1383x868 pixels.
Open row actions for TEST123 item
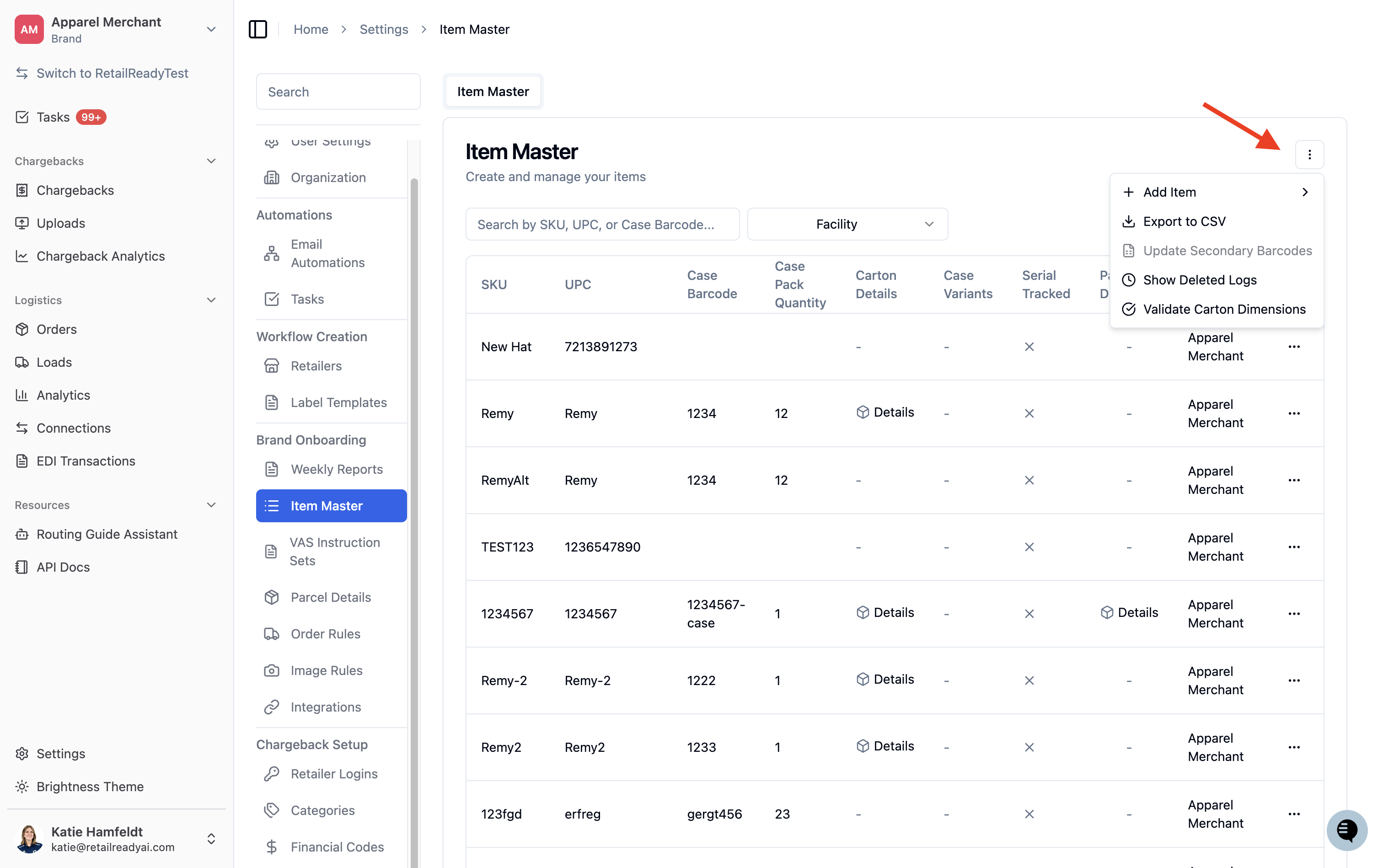[1293, 547]
